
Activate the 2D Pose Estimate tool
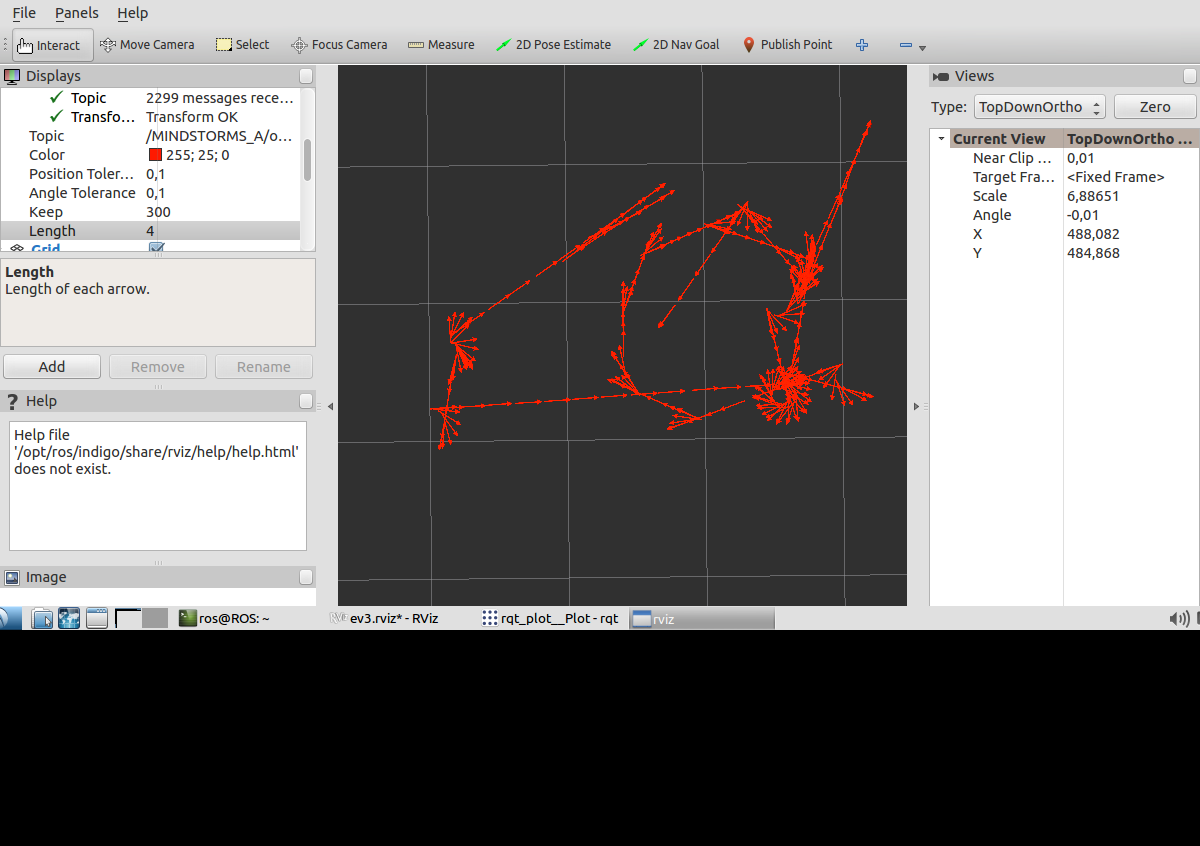tap(553, 45)
